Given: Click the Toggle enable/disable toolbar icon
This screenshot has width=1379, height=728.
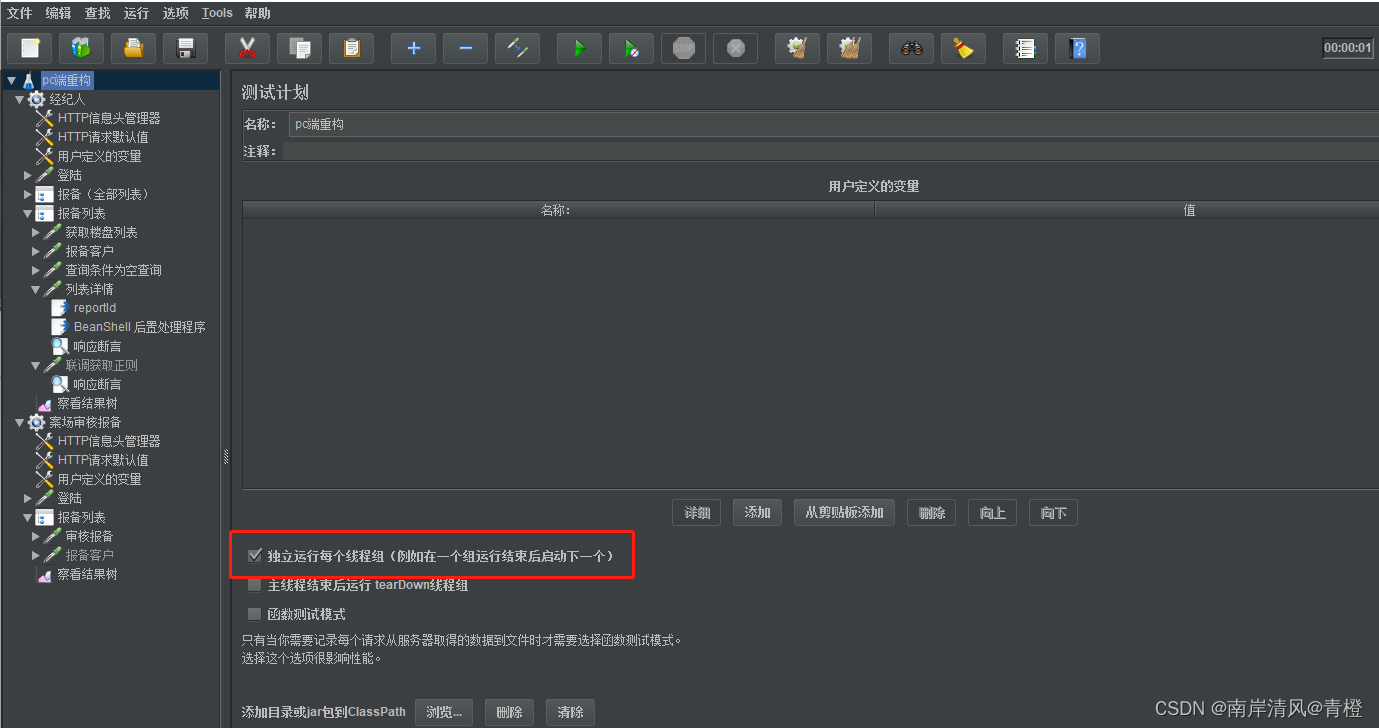Looking at the screenshot, I should pyautogui.click(x=517, y=48).
